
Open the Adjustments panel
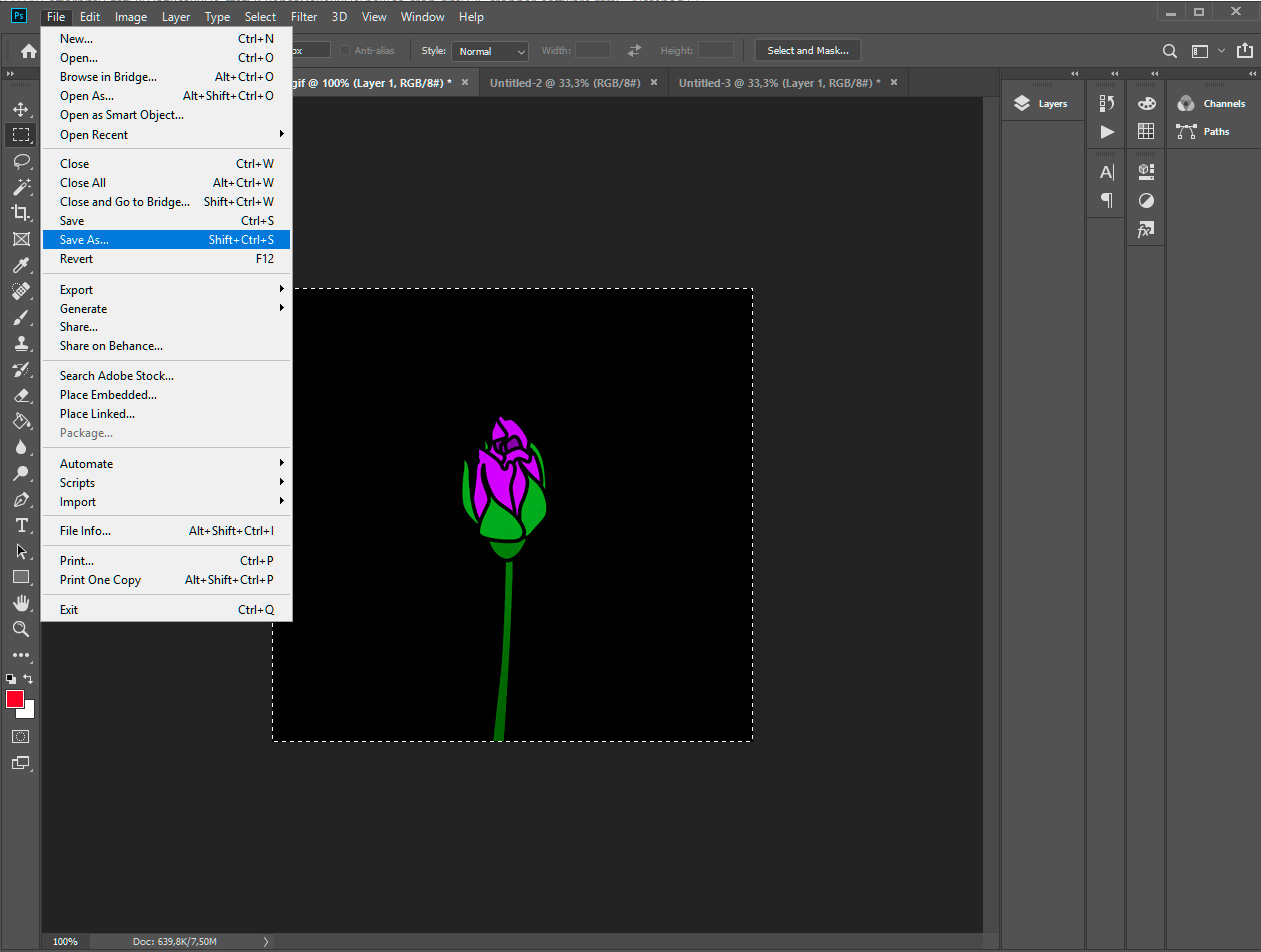[1146, 200]
